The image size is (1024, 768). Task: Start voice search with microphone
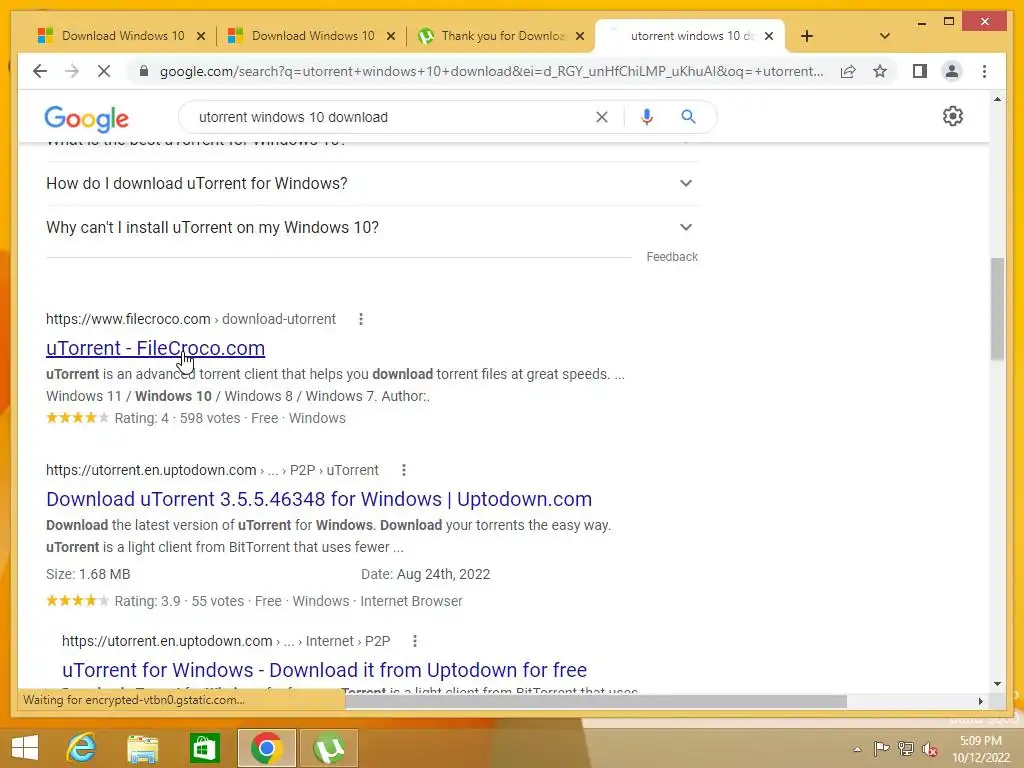click(647, 117)
